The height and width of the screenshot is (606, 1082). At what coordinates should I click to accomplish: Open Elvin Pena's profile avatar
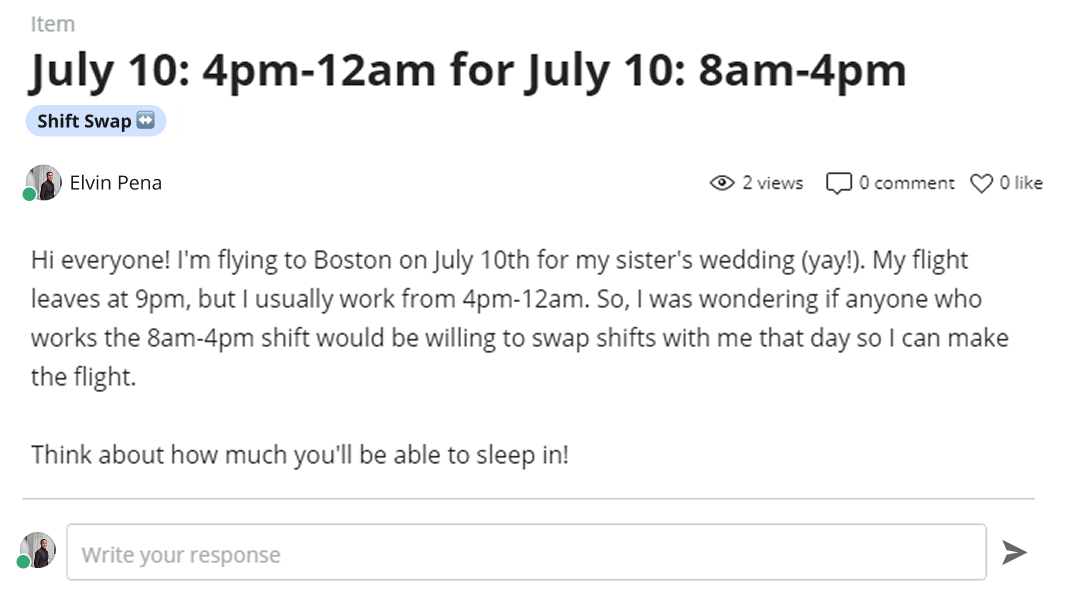tap(44, 182)
